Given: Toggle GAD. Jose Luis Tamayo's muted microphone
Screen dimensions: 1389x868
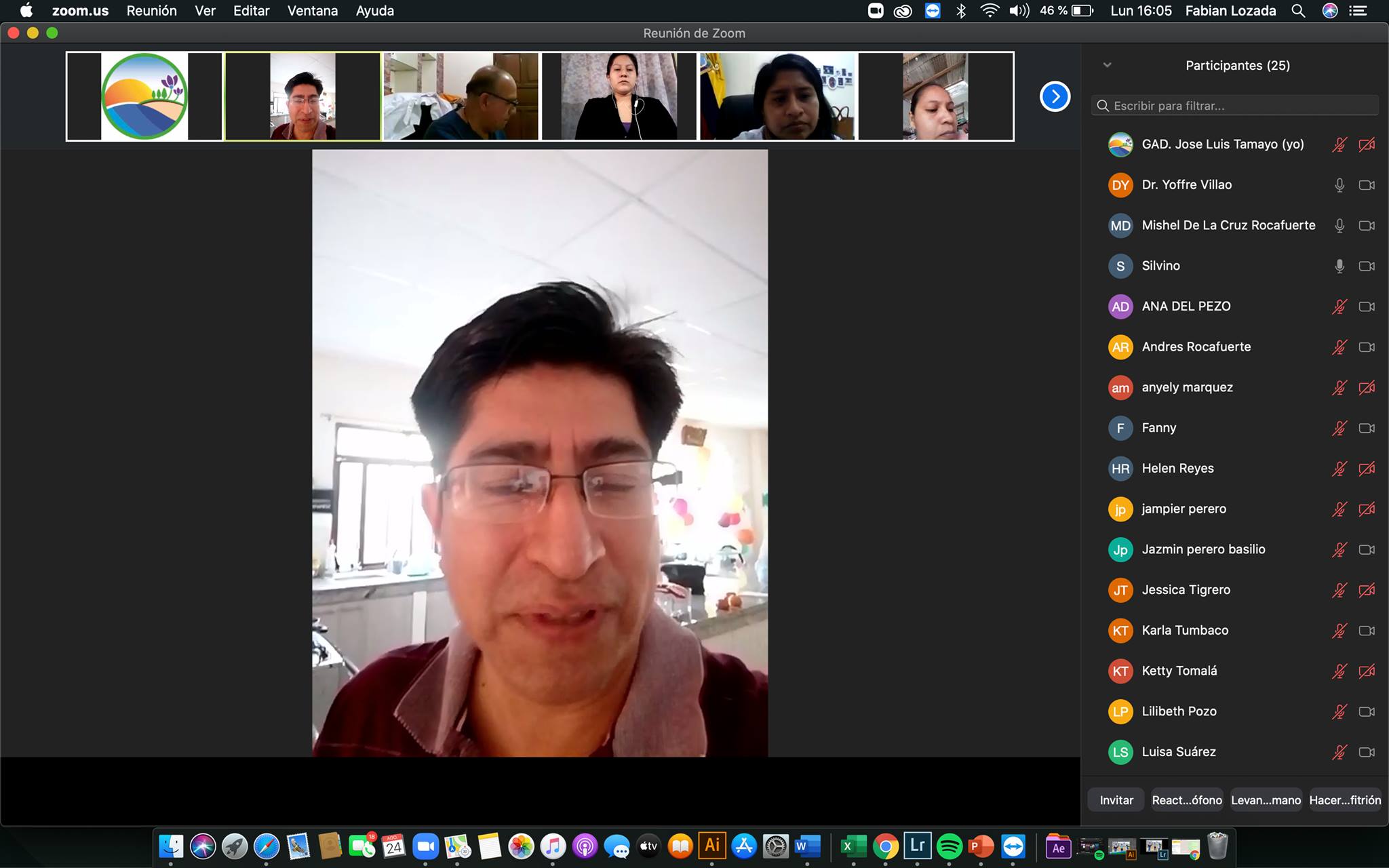Looking at the screenshot, I should click(1339, 144).
